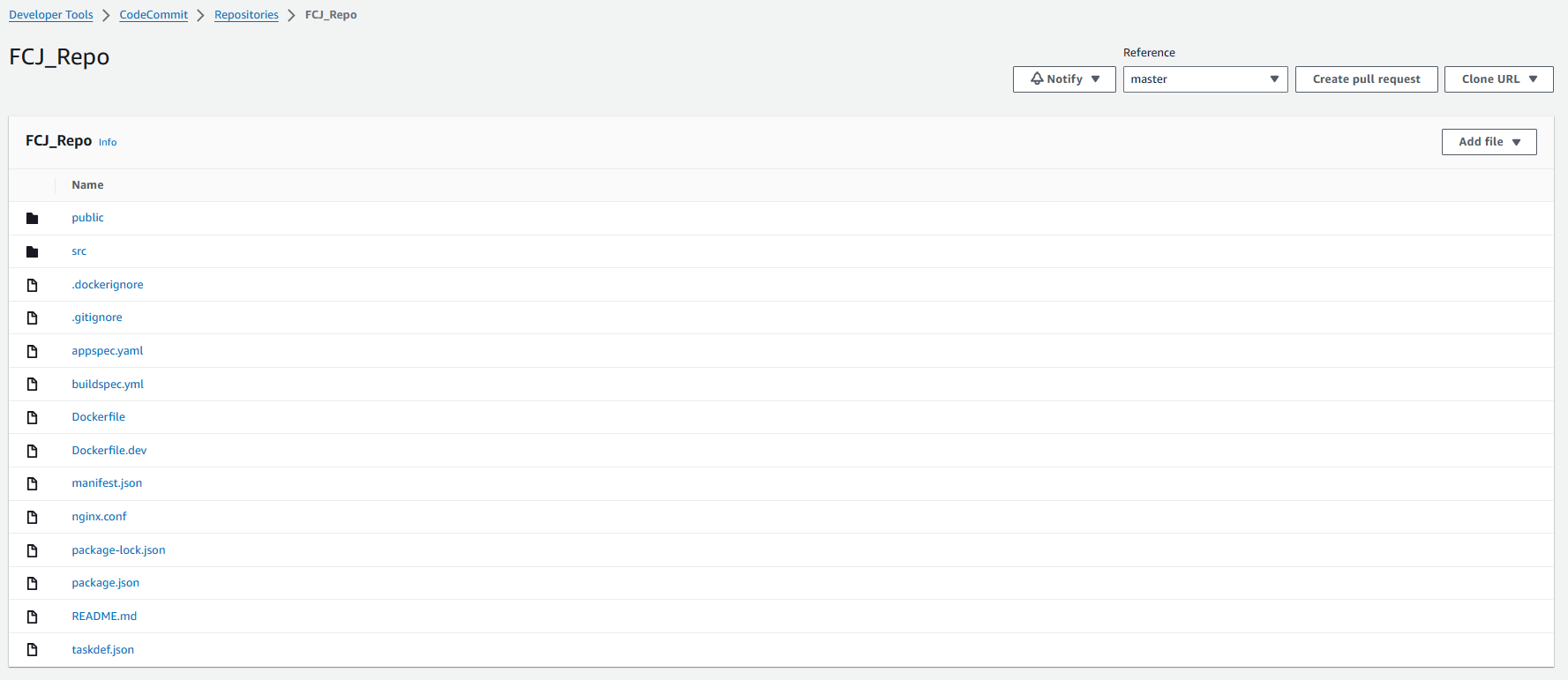Image resolution: width=1568 pixels, height=680 pixels.
Task: Click the Reference label above dropdown
Action: point(1149,53)
